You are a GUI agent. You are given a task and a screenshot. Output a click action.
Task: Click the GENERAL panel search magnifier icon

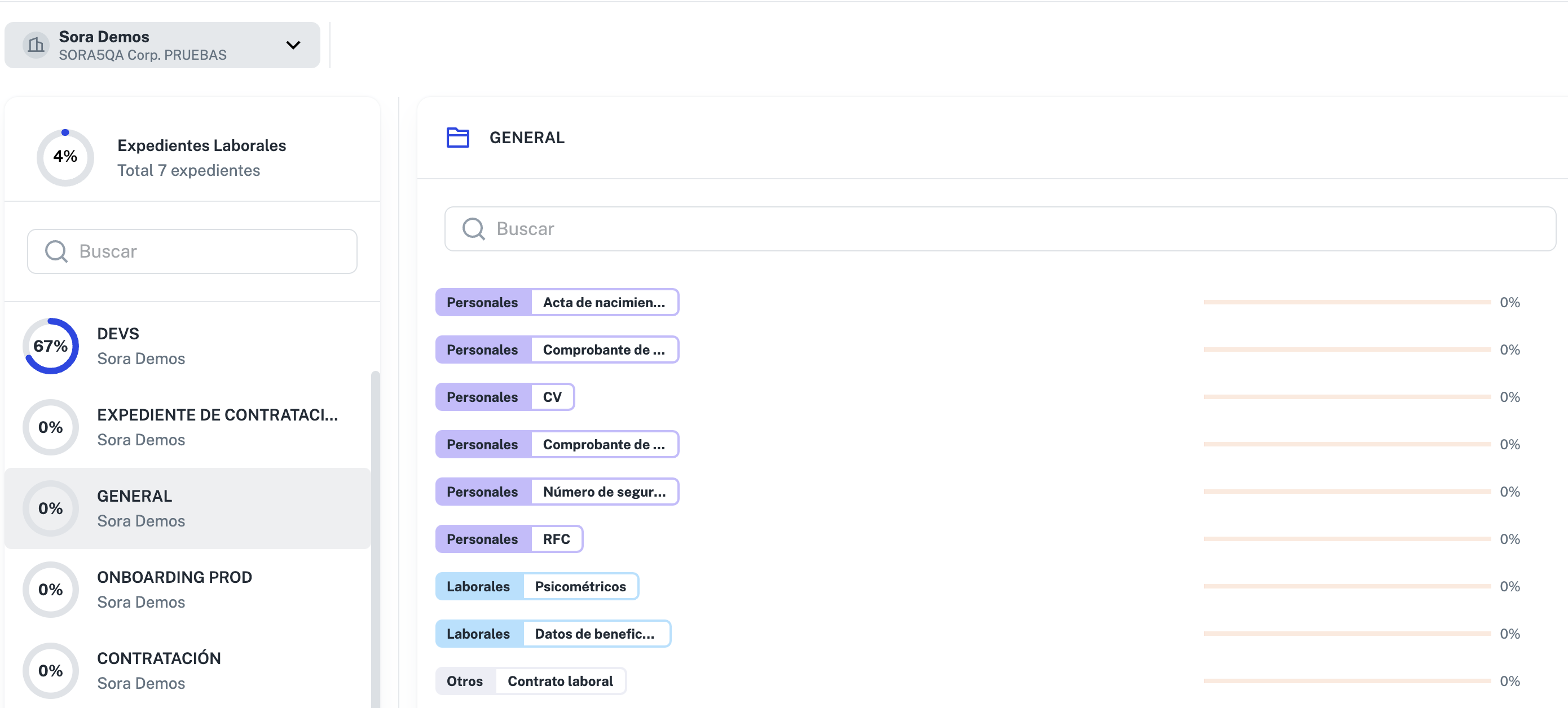click(474, 229)
